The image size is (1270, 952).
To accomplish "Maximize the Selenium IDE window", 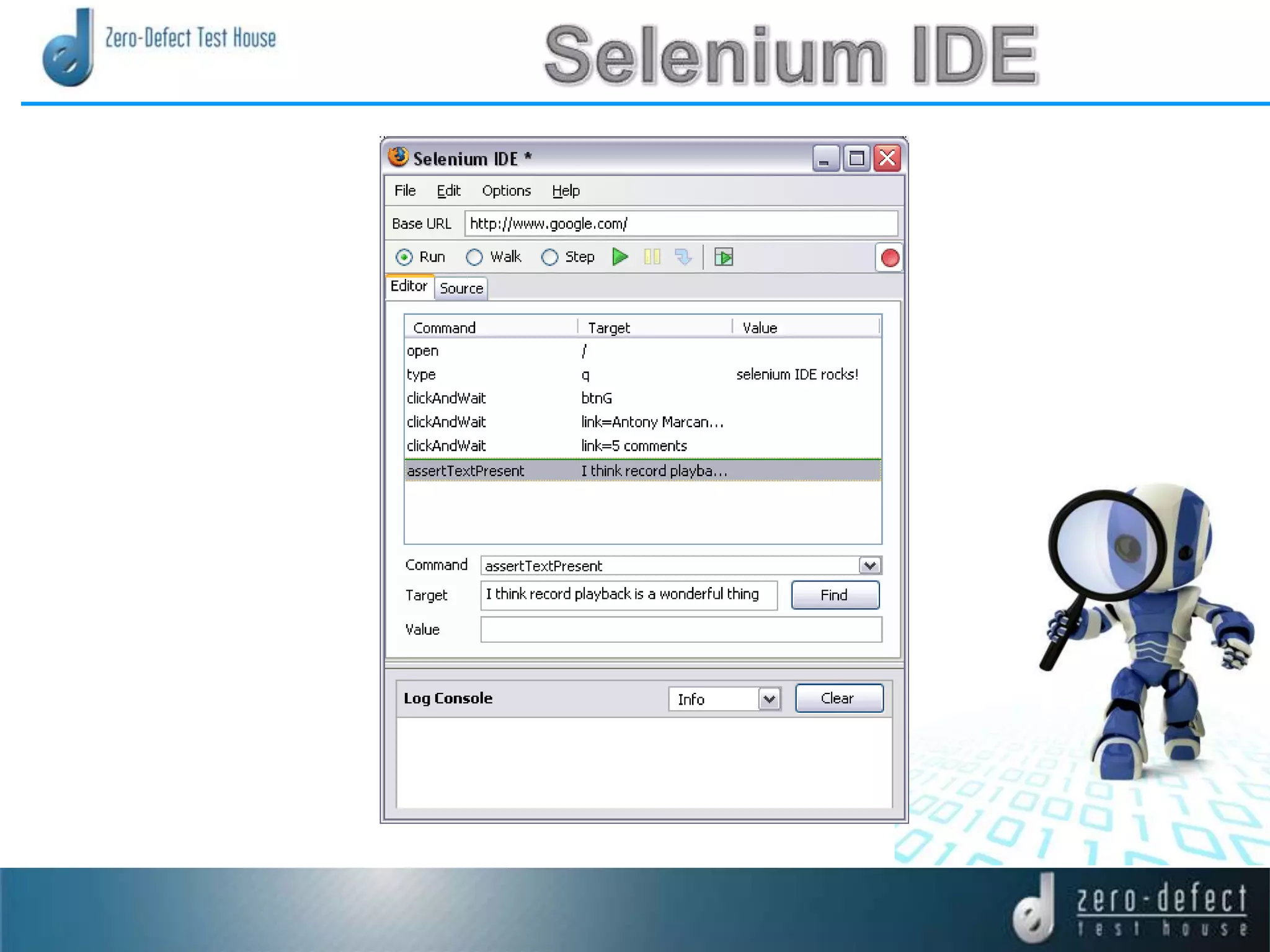I will click(856, 159).
